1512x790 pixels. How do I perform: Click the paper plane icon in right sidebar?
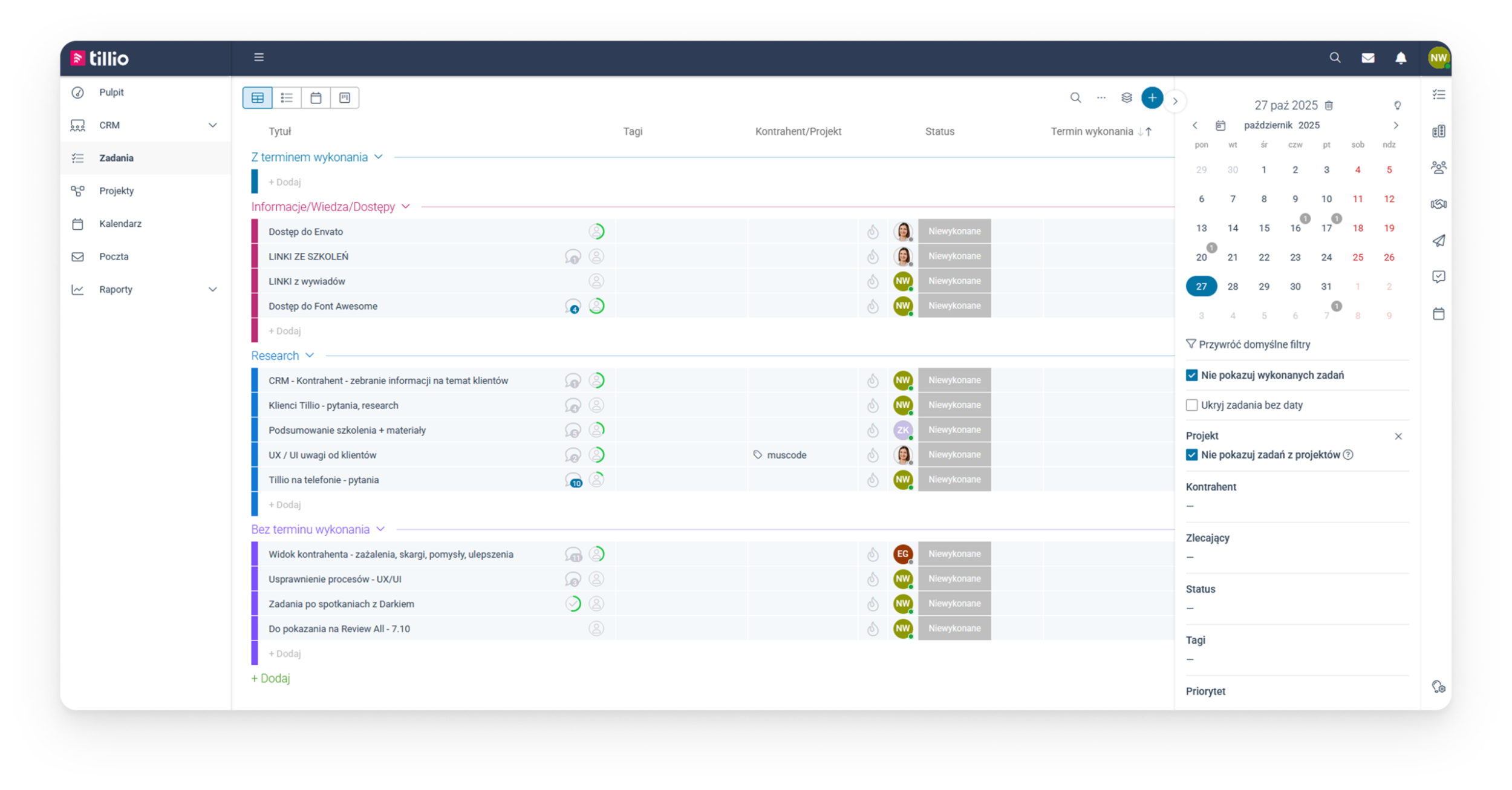point(1439,241)
